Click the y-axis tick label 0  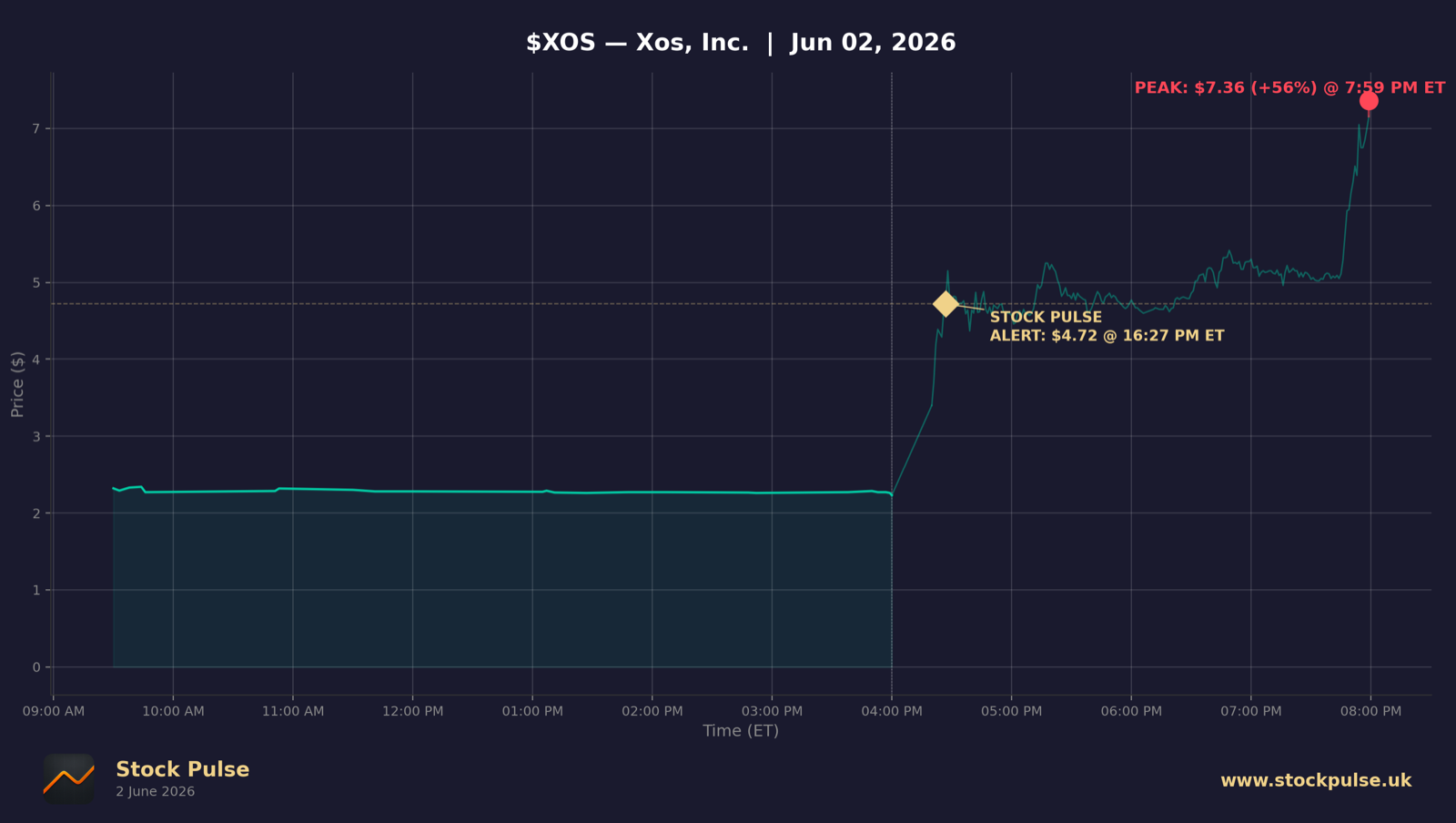(x=36, y=667)
